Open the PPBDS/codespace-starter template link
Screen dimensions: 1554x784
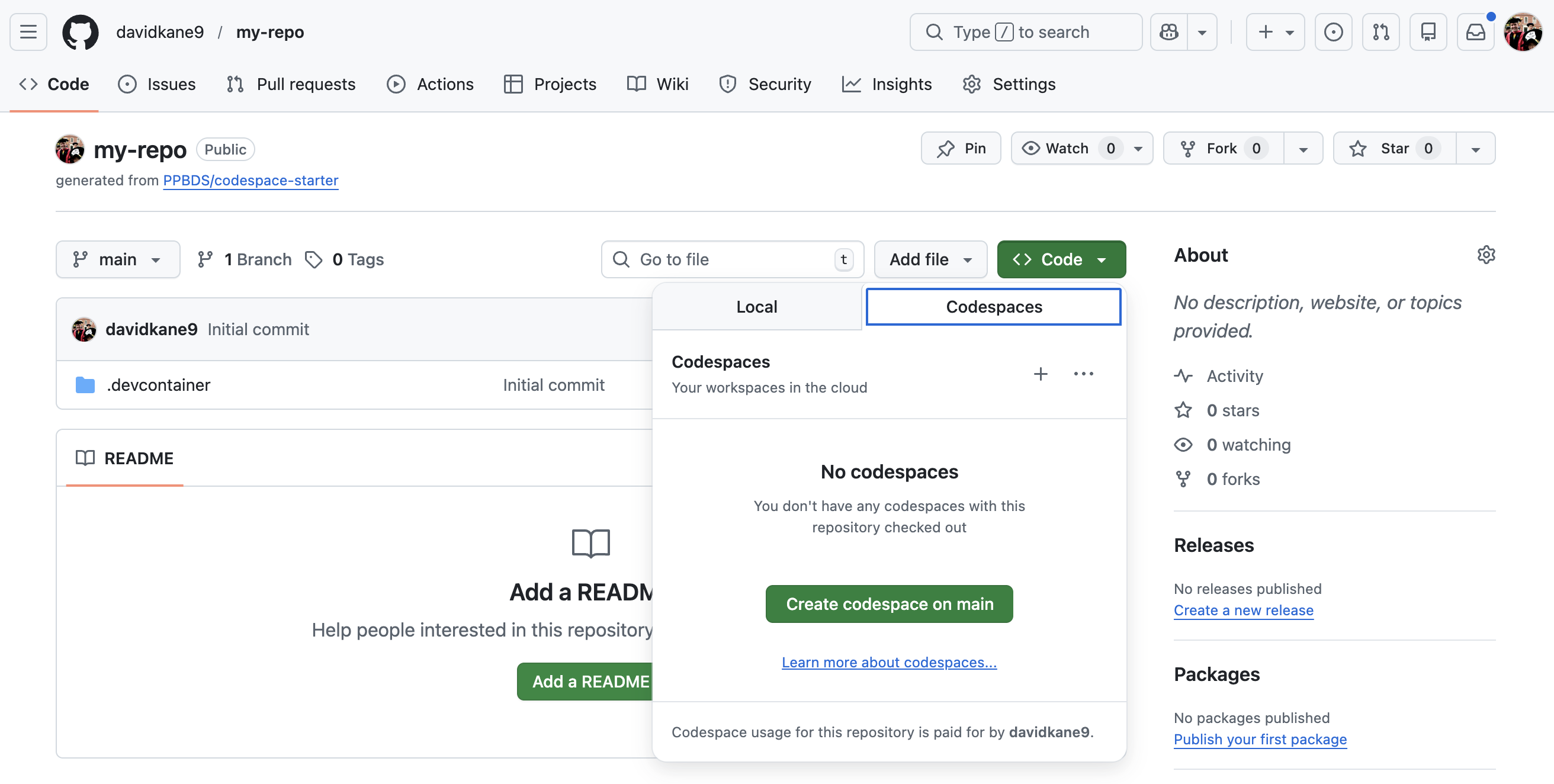point(251,181)
